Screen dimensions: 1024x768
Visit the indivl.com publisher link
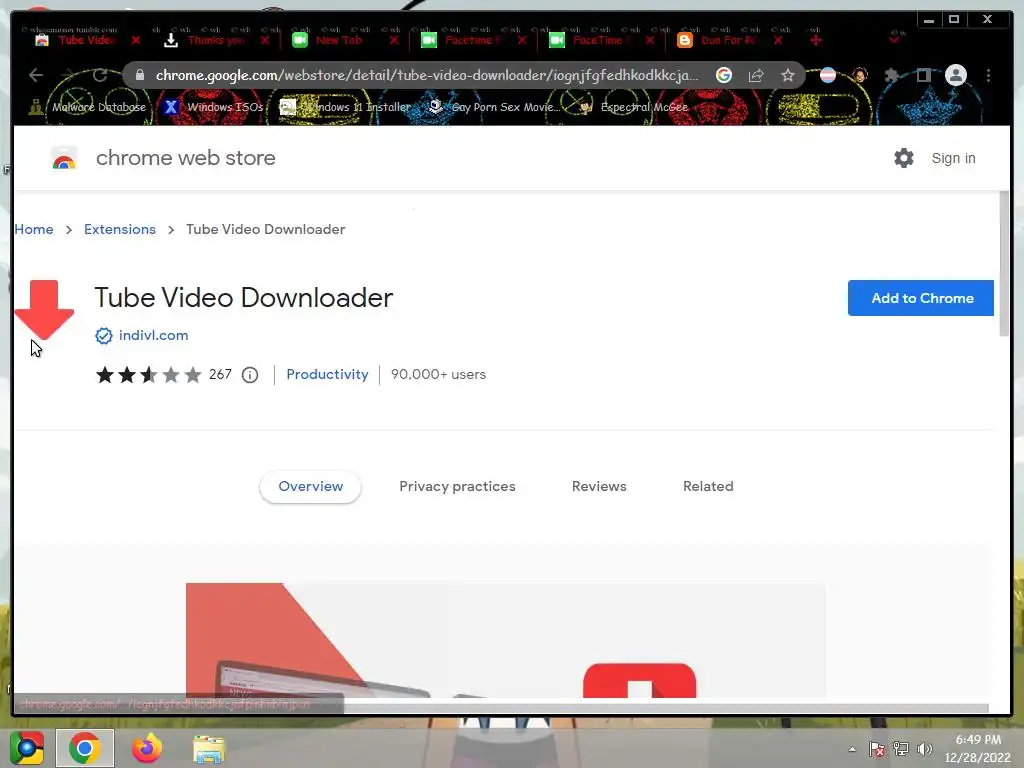[153, 336]
